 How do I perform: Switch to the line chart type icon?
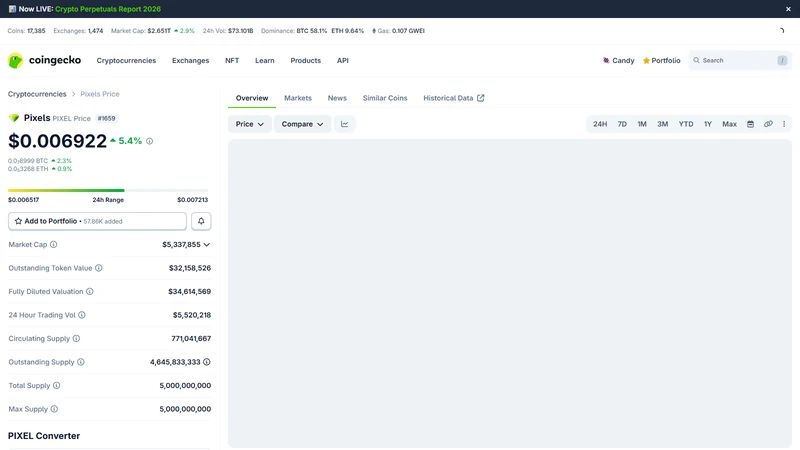345,124
